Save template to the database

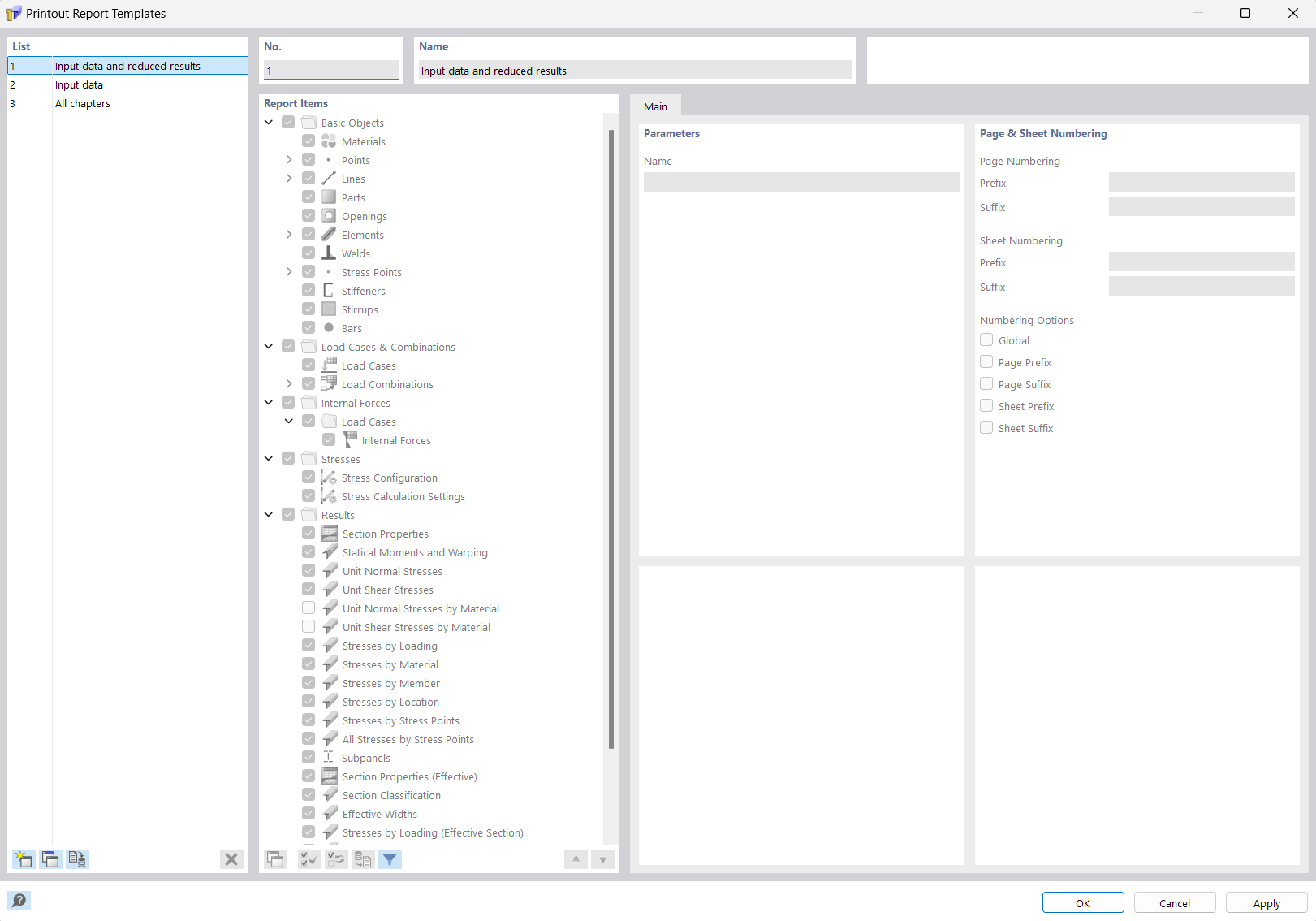[x=76, y=858]
